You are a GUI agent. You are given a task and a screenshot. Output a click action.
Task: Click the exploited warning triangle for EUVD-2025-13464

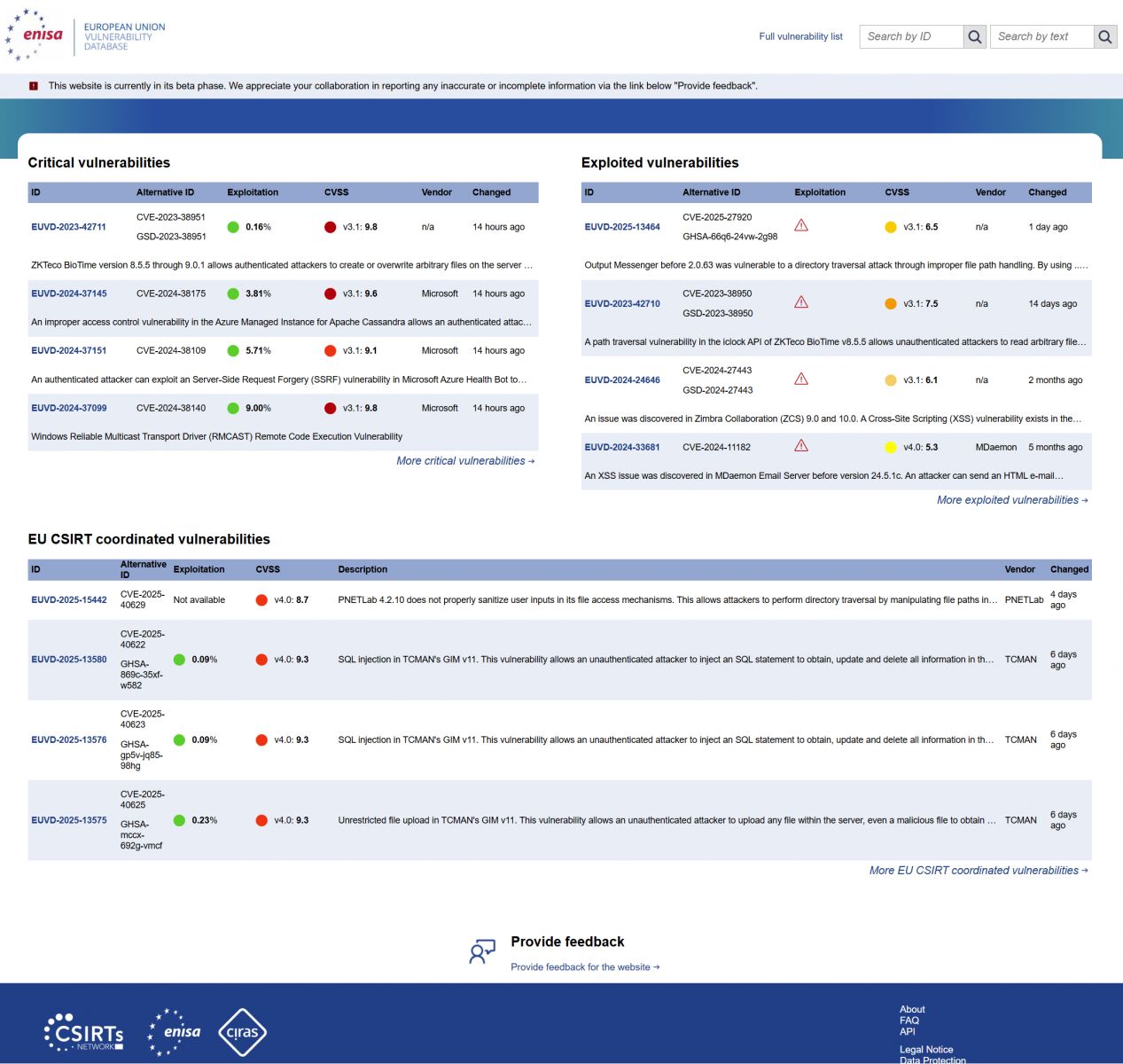pos(801,225)
